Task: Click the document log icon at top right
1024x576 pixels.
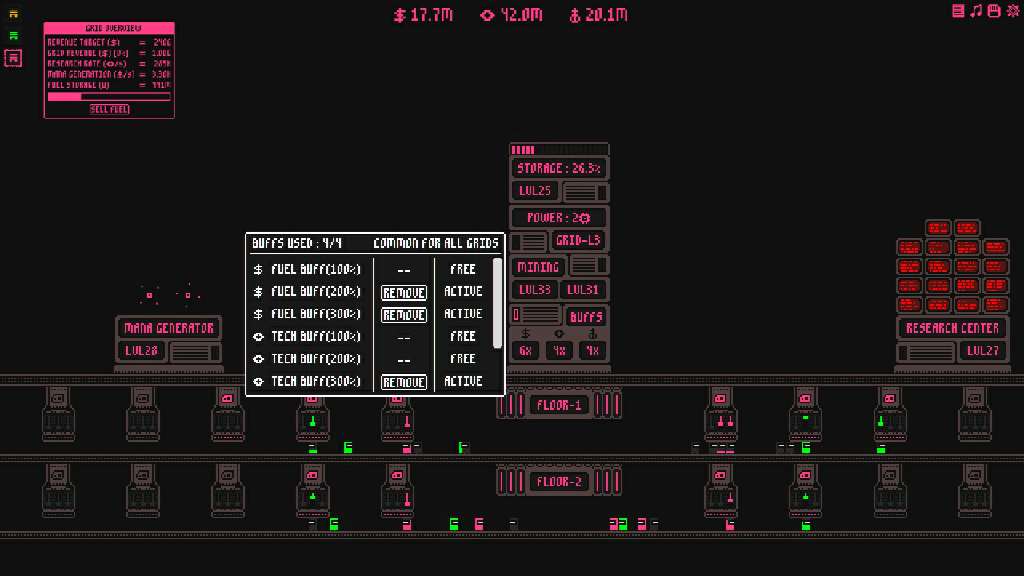Action: pos(959,11)
